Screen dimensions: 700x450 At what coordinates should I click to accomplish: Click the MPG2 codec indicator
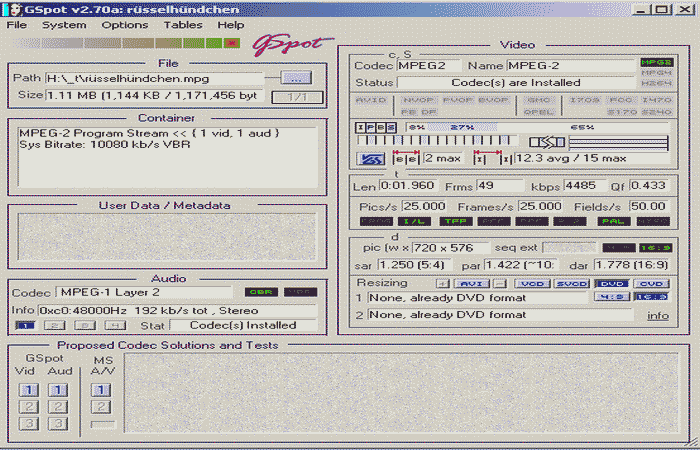(x=655, y=63)
